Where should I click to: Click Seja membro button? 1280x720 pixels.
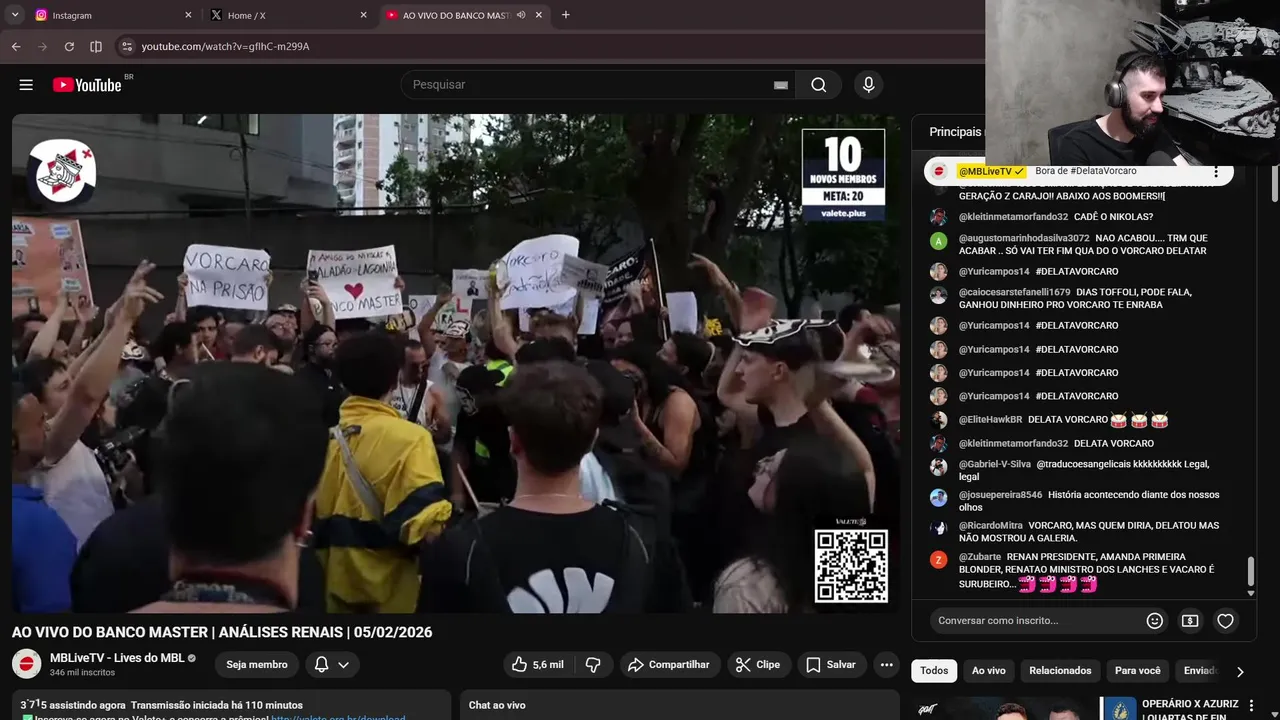[257, 665]
